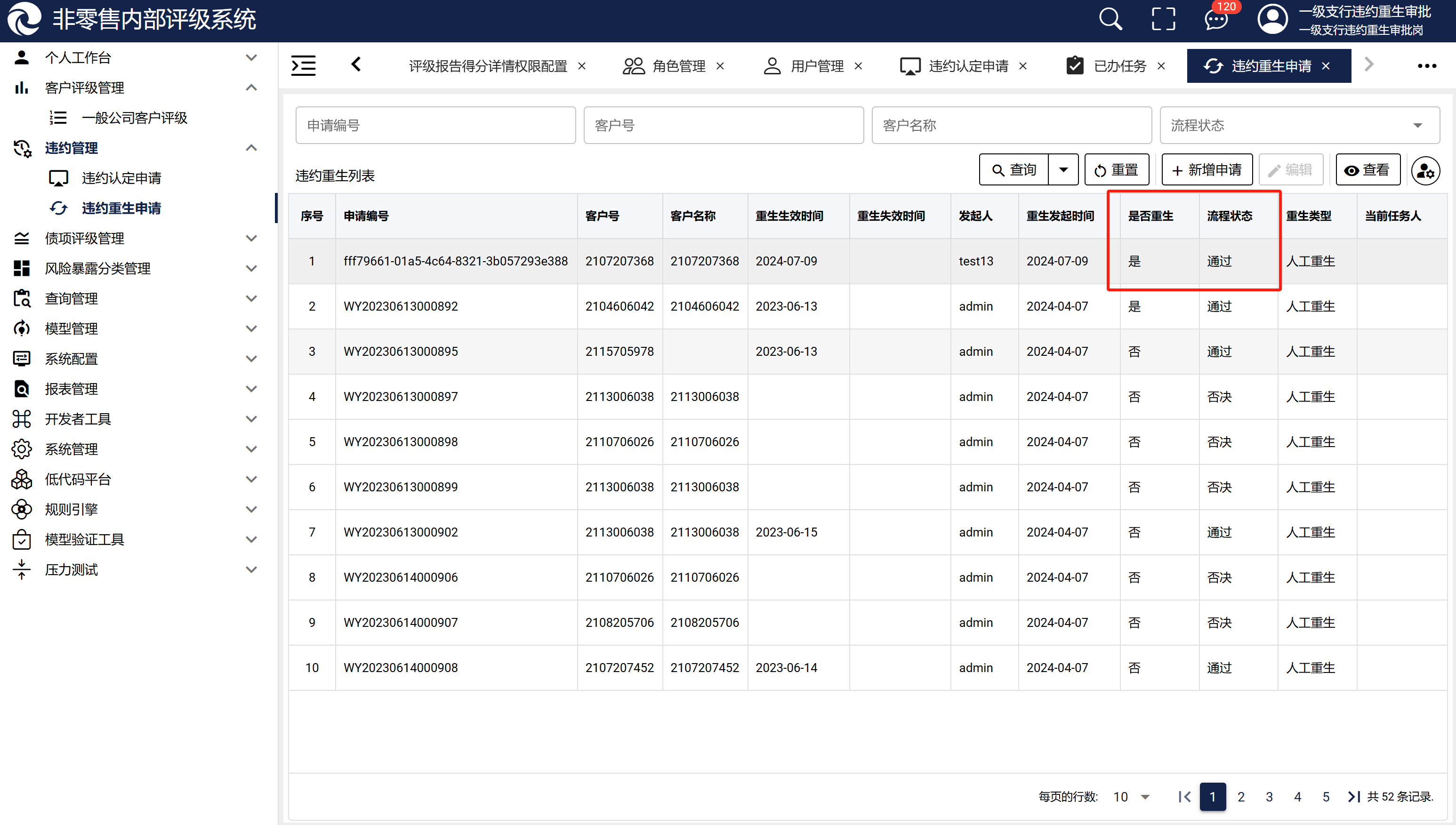Click the search magnifier icon in header

pos(1110,19)
